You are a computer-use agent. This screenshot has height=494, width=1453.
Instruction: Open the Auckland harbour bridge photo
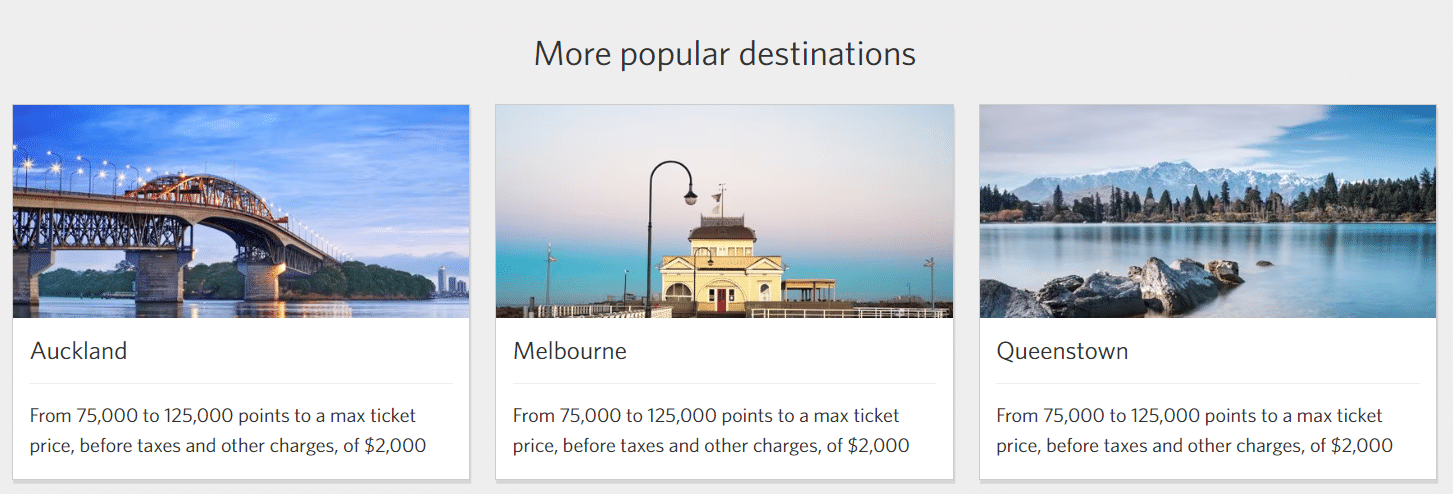click(x=241, y=211)
